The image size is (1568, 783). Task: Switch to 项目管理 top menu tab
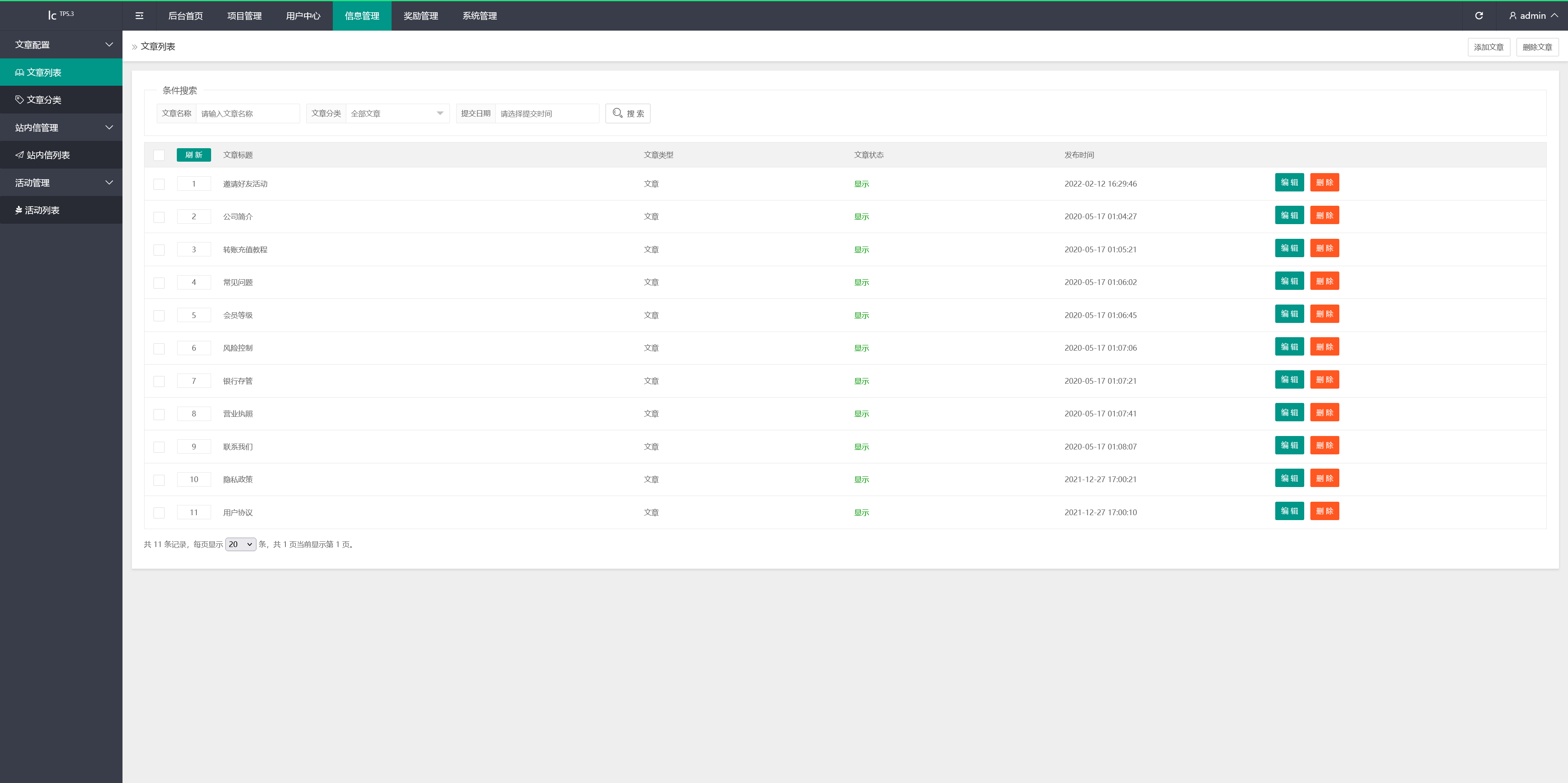[x=244, y=16]
